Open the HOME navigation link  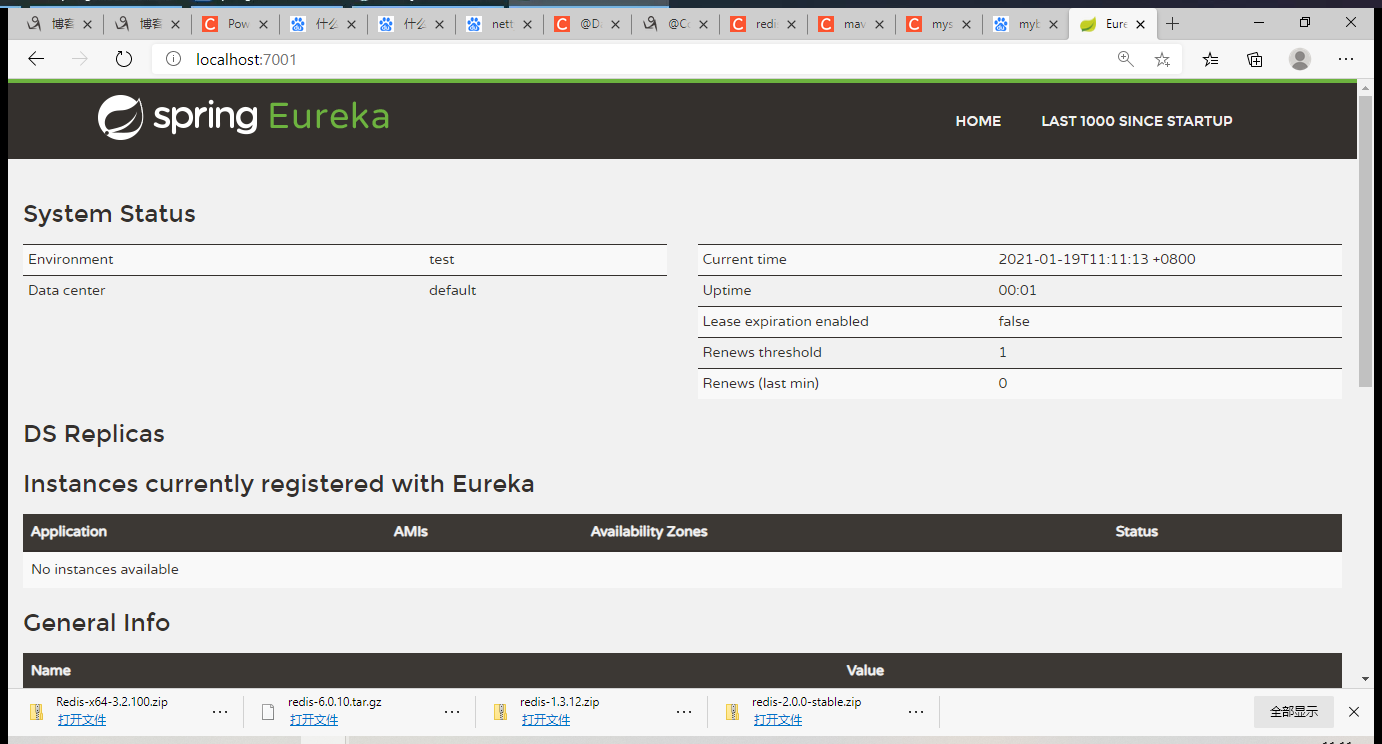pos(978,121)
